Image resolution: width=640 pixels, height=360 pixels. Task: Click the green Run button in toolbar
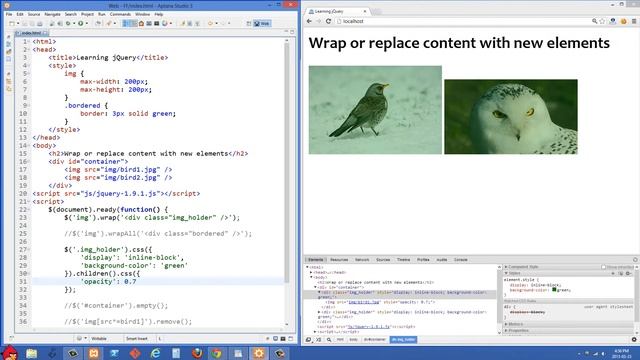tap(81, 24)
